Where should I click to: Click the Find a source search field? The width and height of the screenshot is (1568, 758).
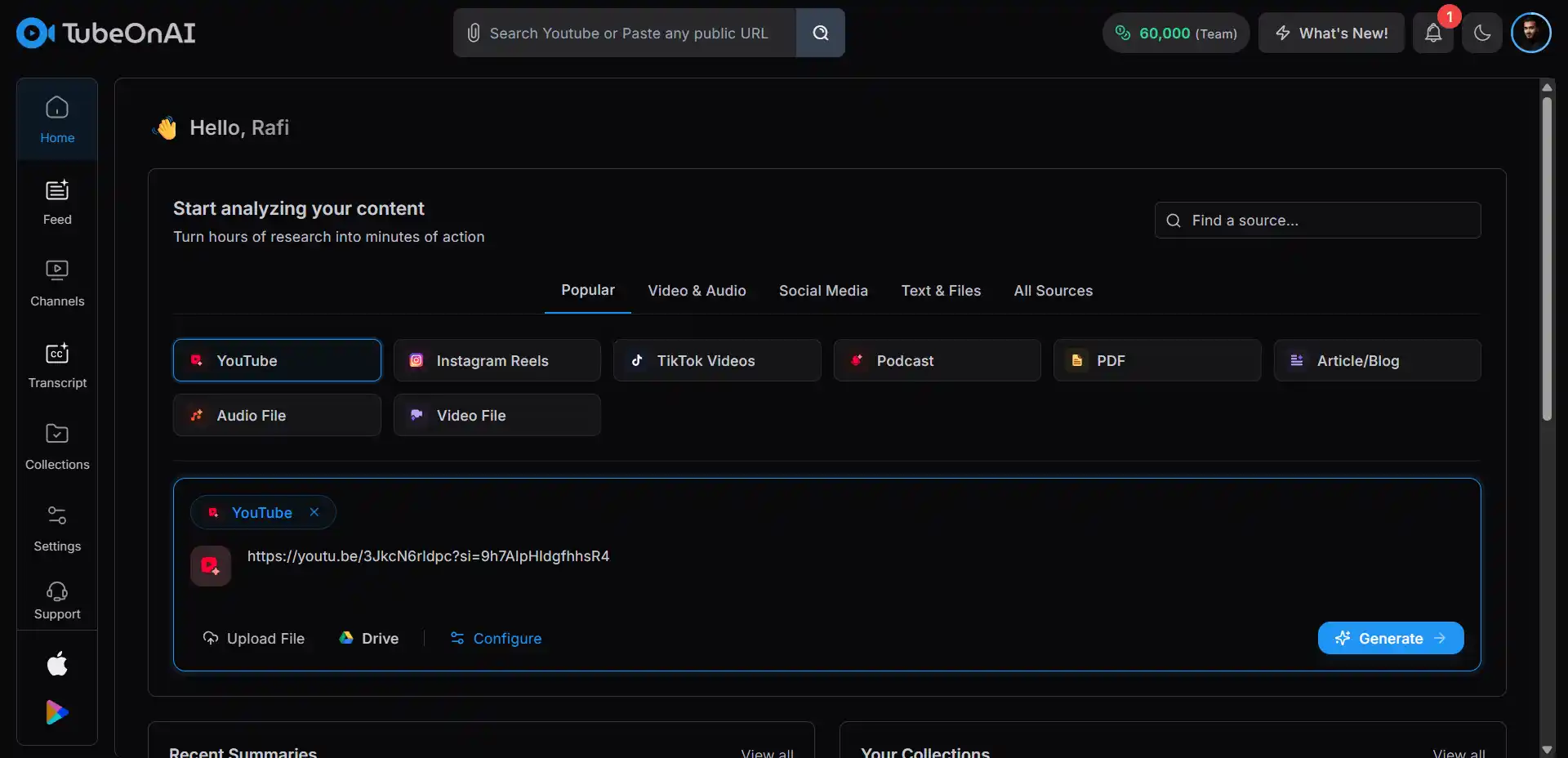1317,220
